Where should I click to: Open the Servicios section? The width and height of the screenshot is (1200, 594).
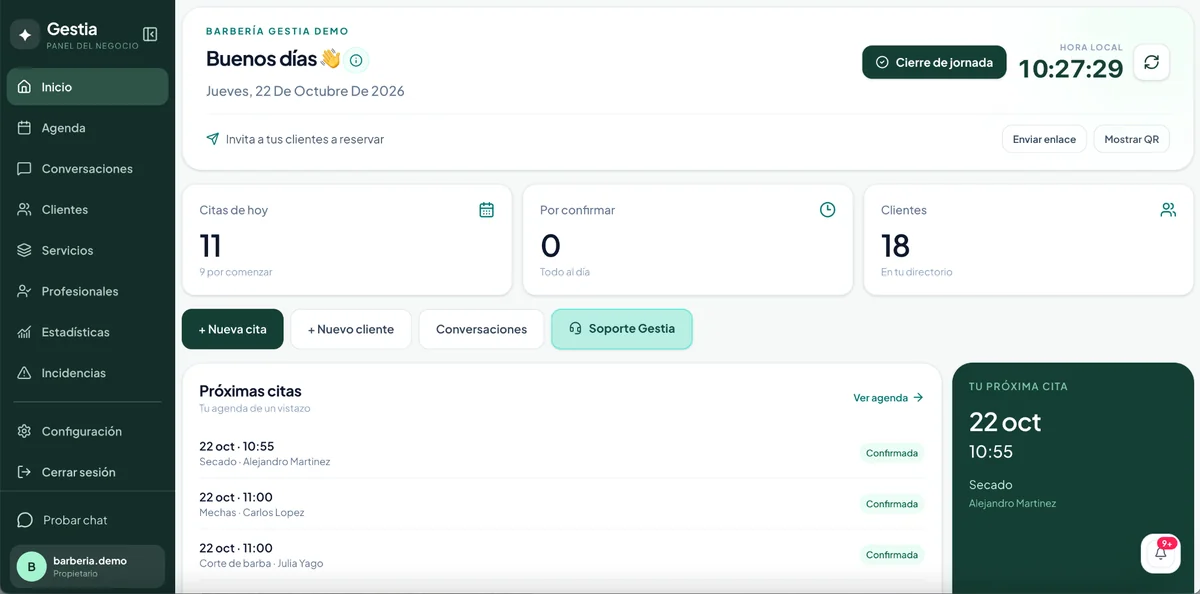87,251
